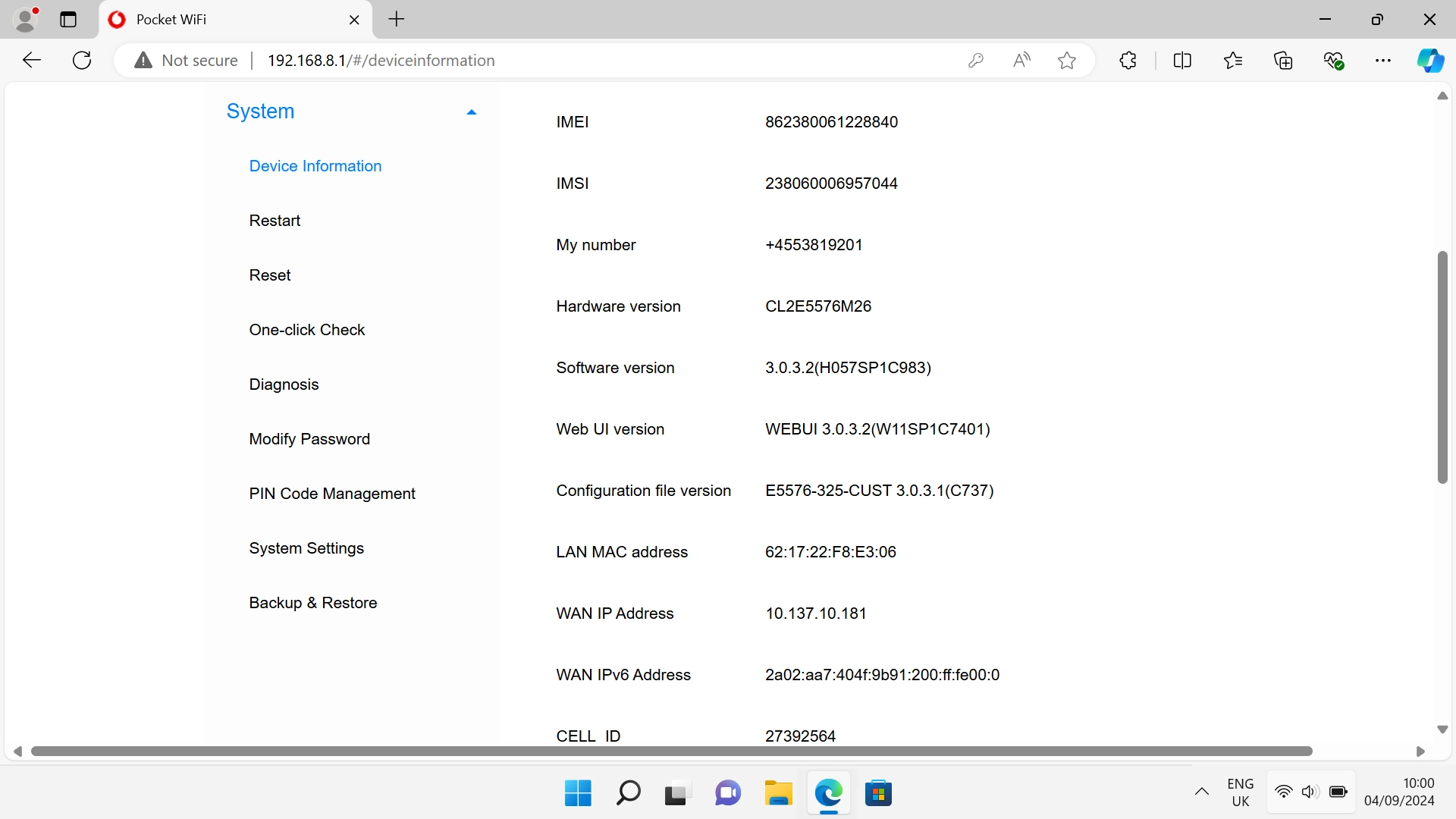Go to PIN Code Management
Viewport: 1456px width, 819px height.
pos(332,494)
